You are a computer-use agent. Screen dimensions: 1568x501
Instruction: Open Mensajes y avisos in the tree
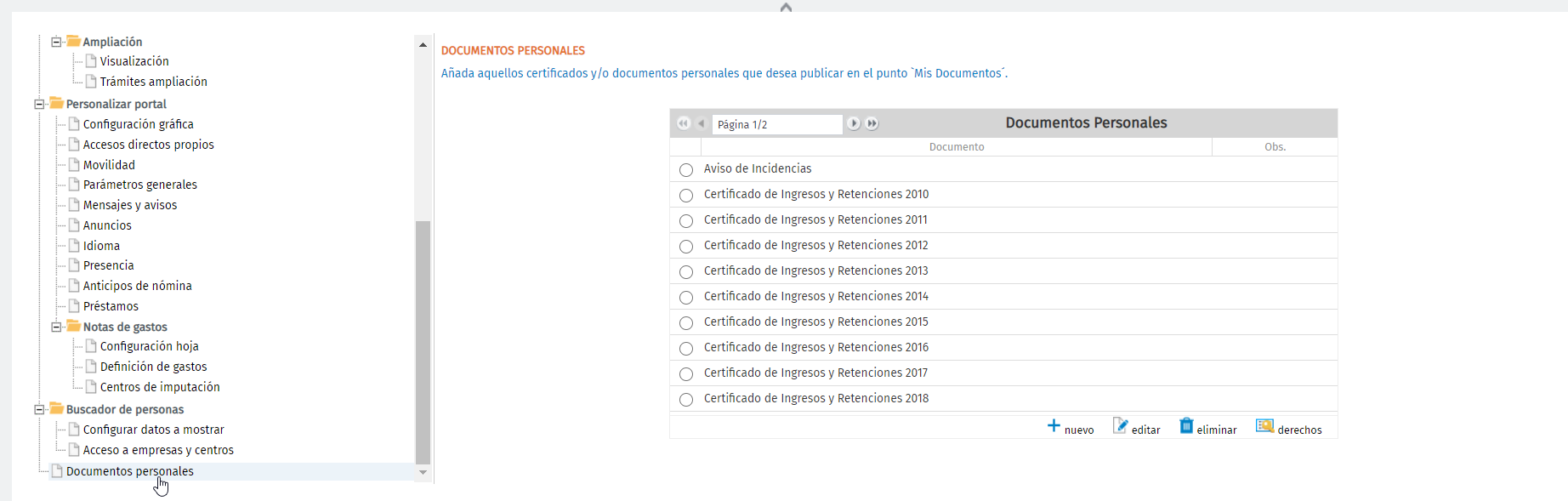pos(130,205)
